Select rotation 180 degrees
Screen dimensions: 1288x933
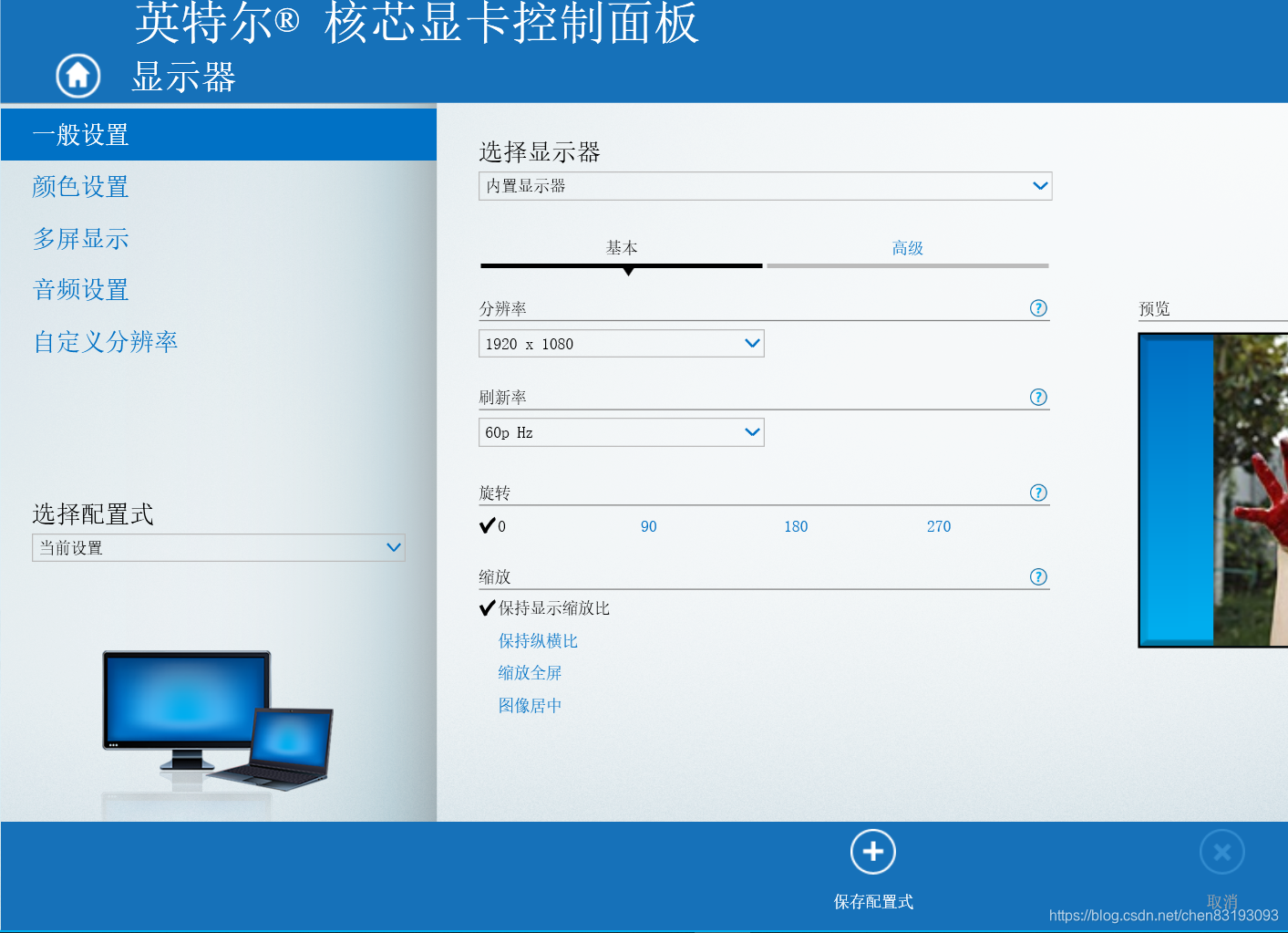coord(796,526)
